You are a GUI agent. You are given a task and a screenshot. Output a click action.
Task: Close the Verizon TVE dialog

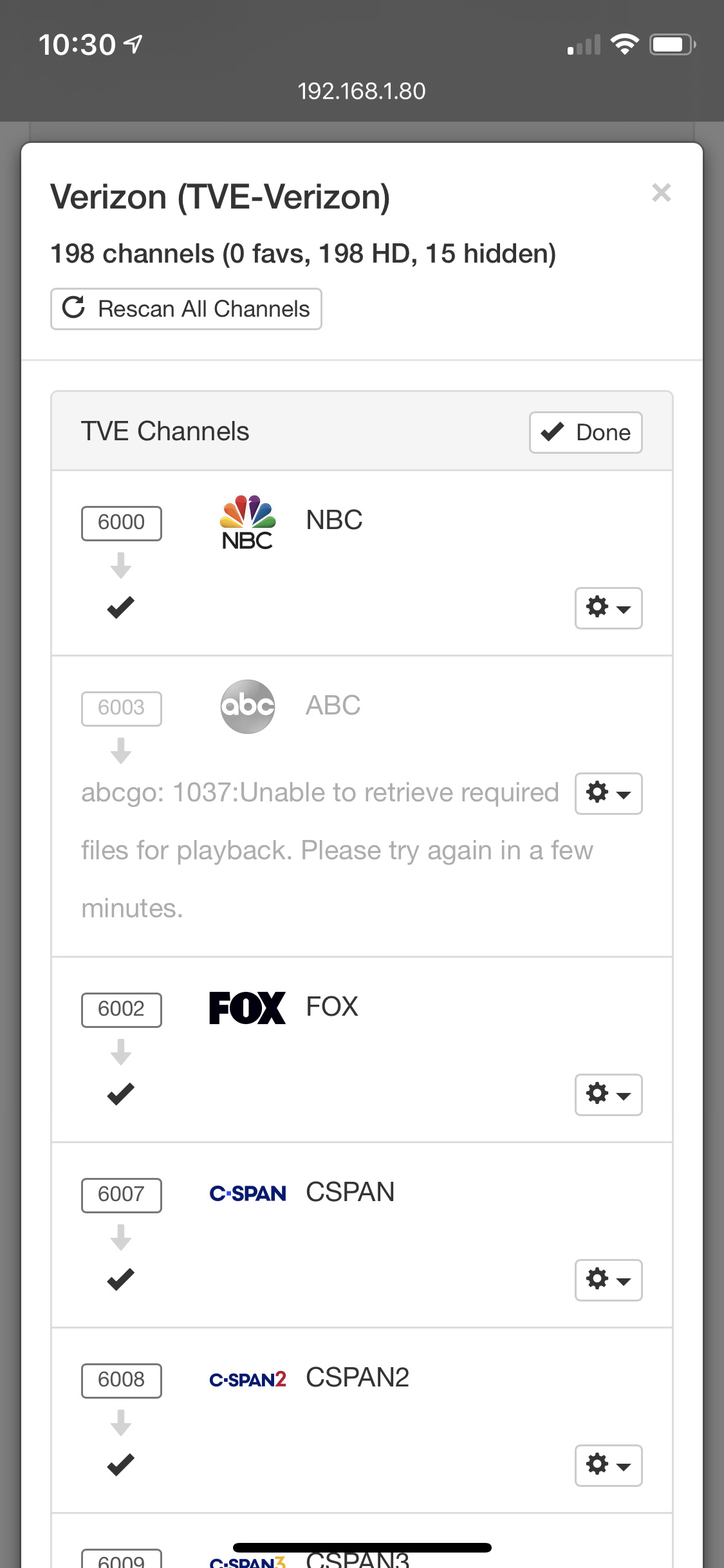pos(661,192)
